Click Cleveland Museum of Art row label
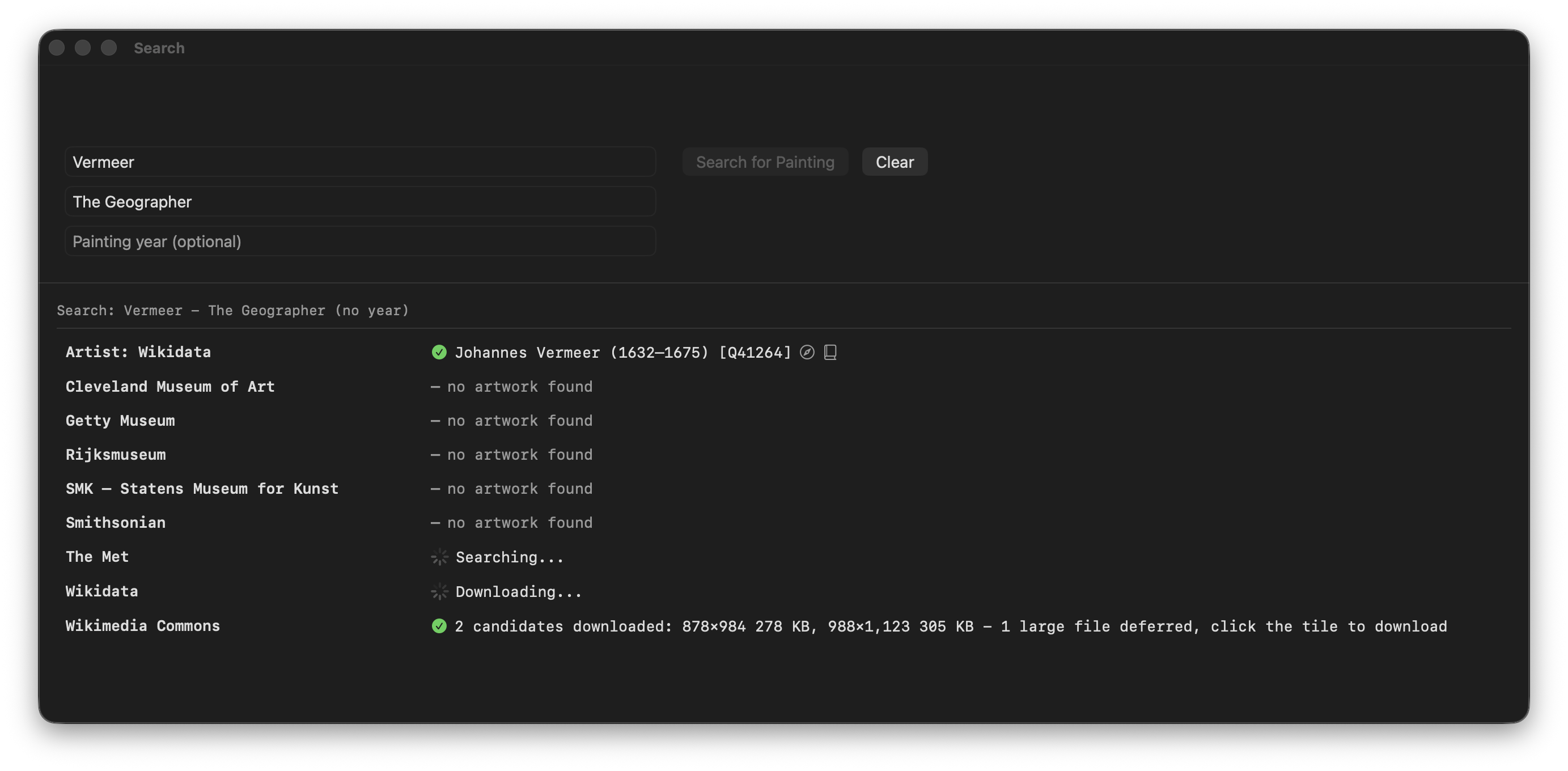 point(170,387)
